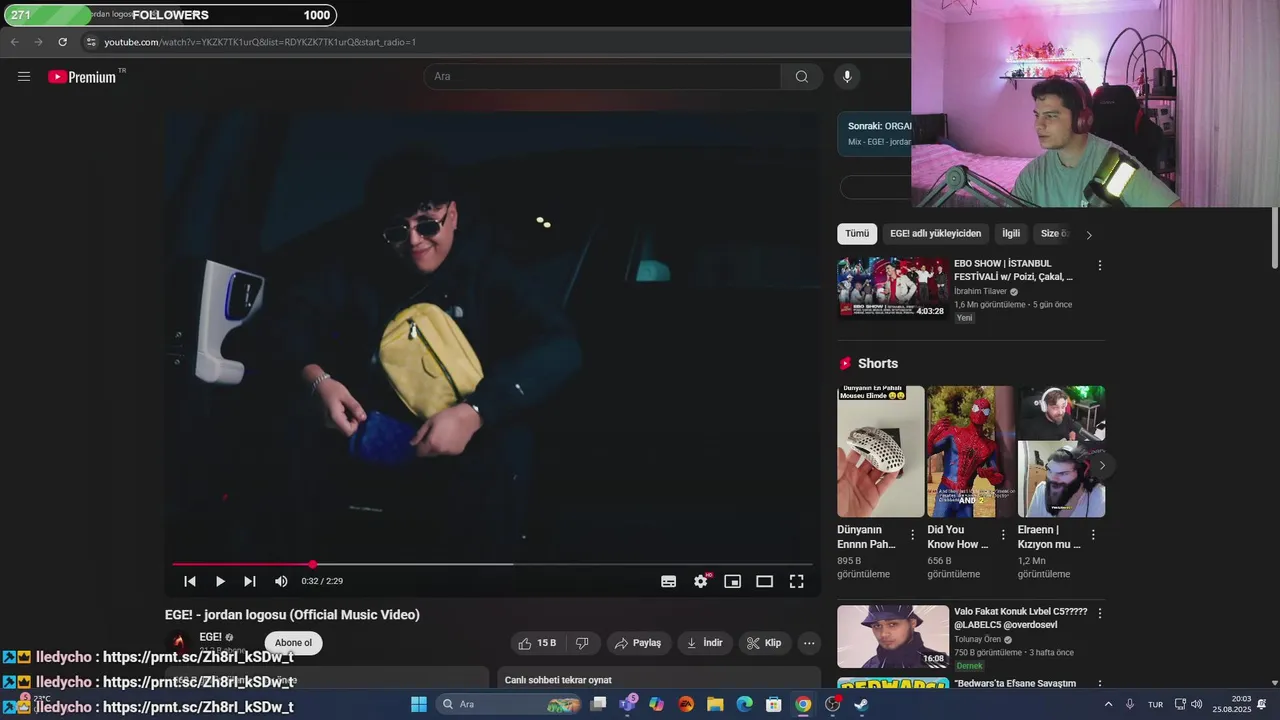Create a clip with Klip button

pyautogui.click(x=765, y=643)
